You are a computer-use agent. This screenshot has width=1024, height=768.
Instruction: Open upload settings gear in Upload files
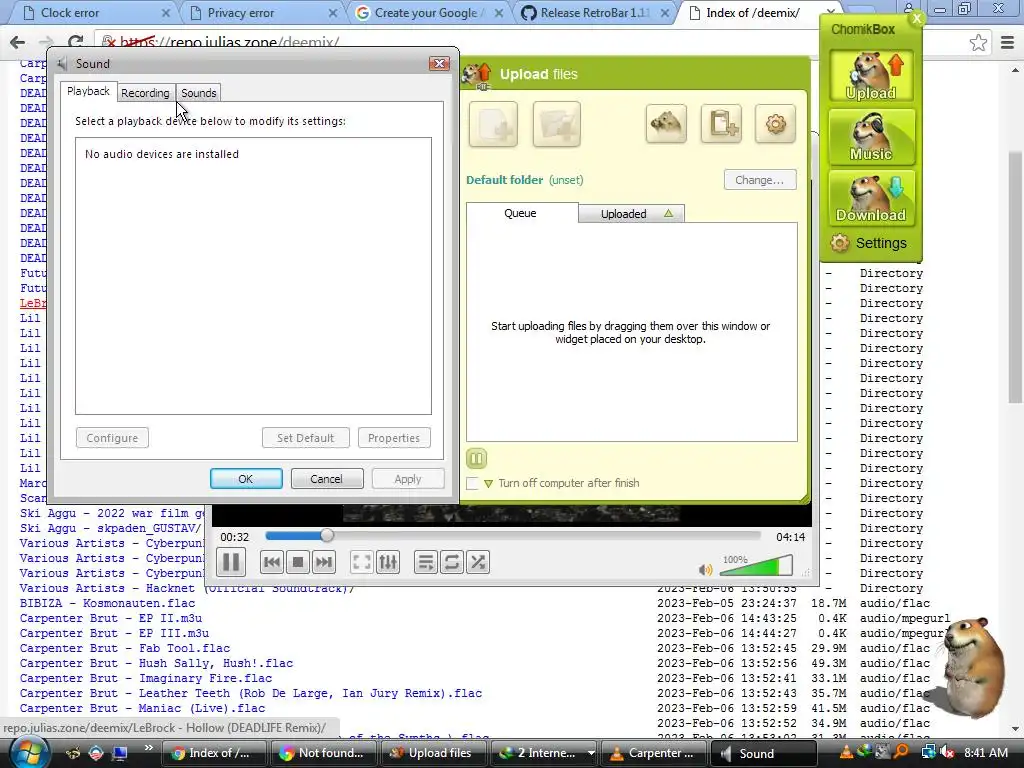(x=775, y=123)
